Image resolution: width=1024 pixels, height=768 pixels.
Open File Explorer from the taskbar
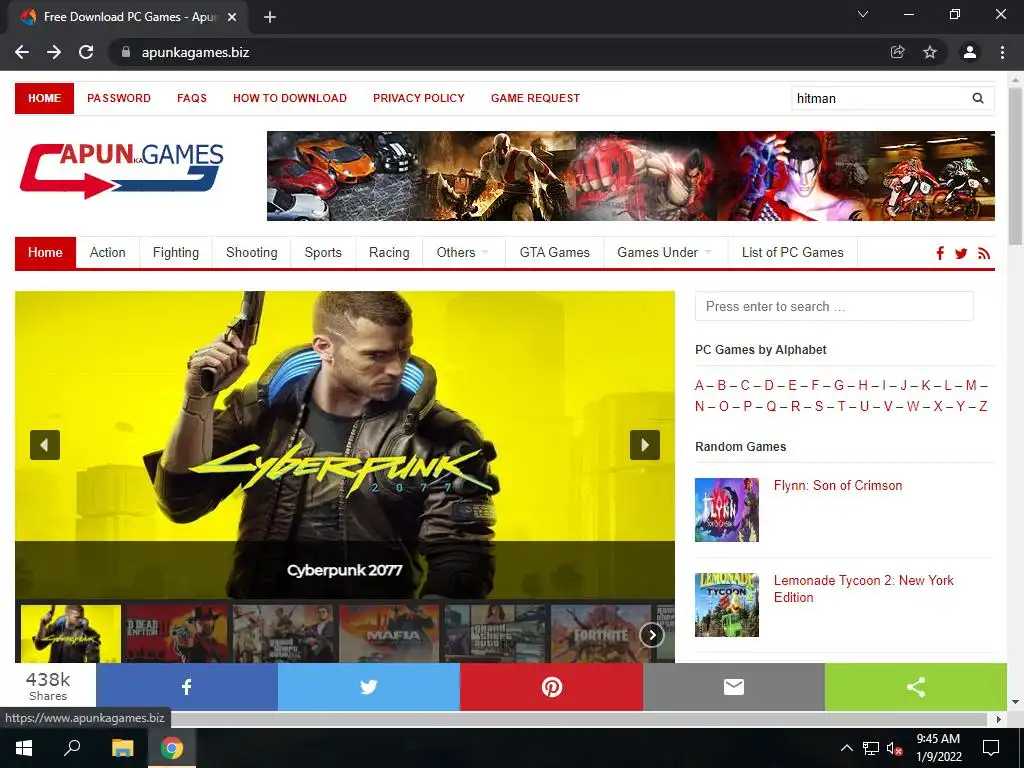[x=122, y=748]
